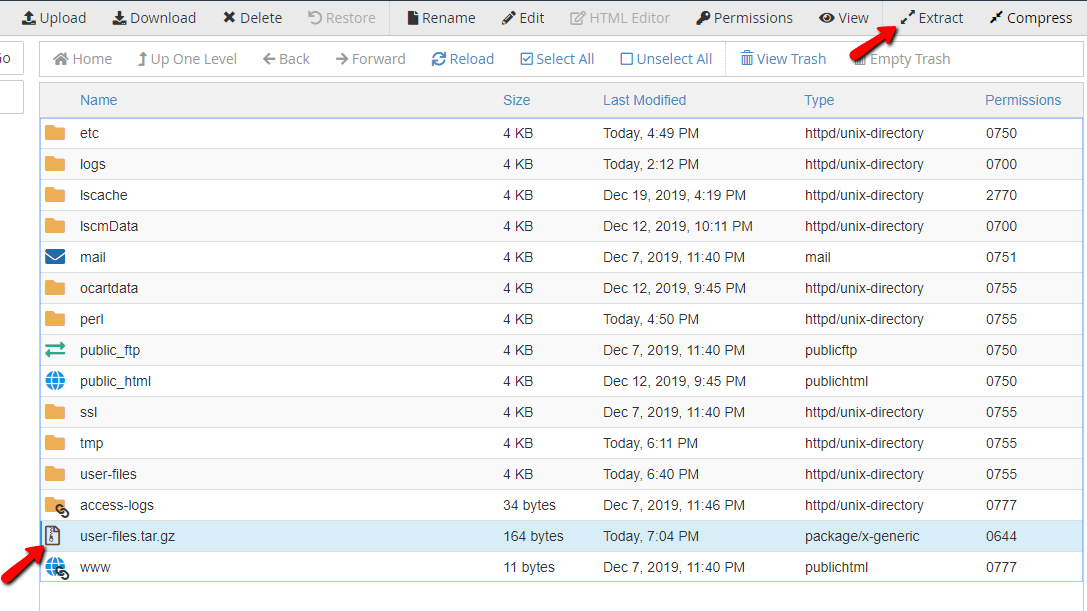1087x611 pixels.
Task: Click the 164 bytes size cell
Action: (x=533, y=536)
